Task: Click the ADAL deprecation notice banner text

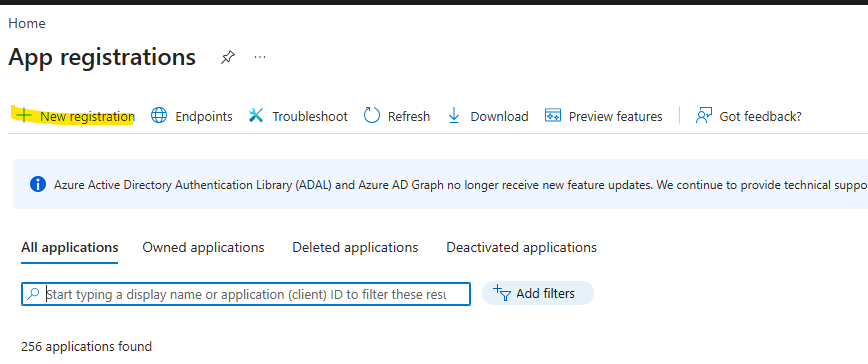Action: click(461, 185)
